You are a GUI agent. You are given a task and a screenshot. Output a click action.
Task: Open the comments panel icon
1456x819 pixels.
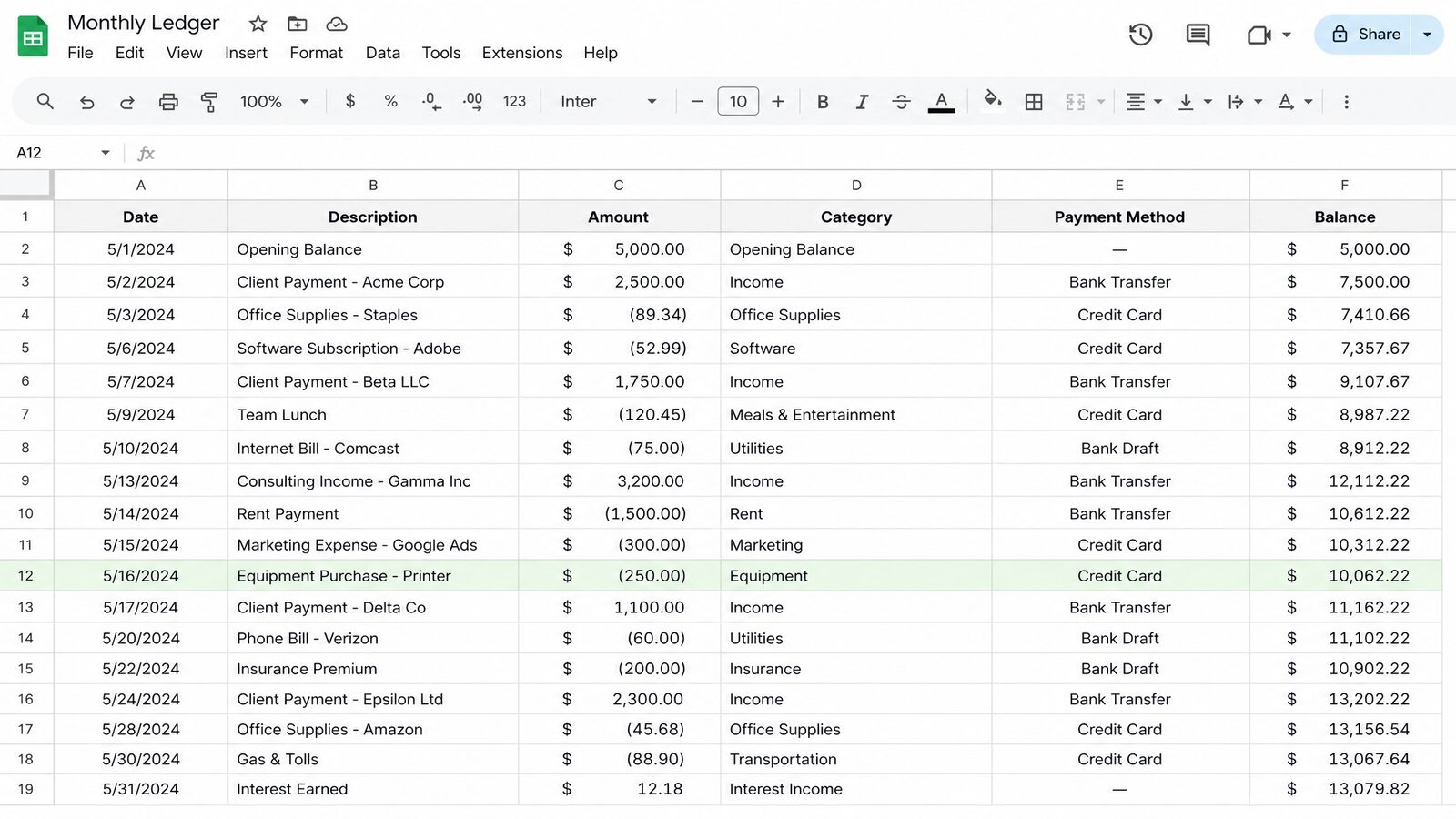(x=1198, y=35)
